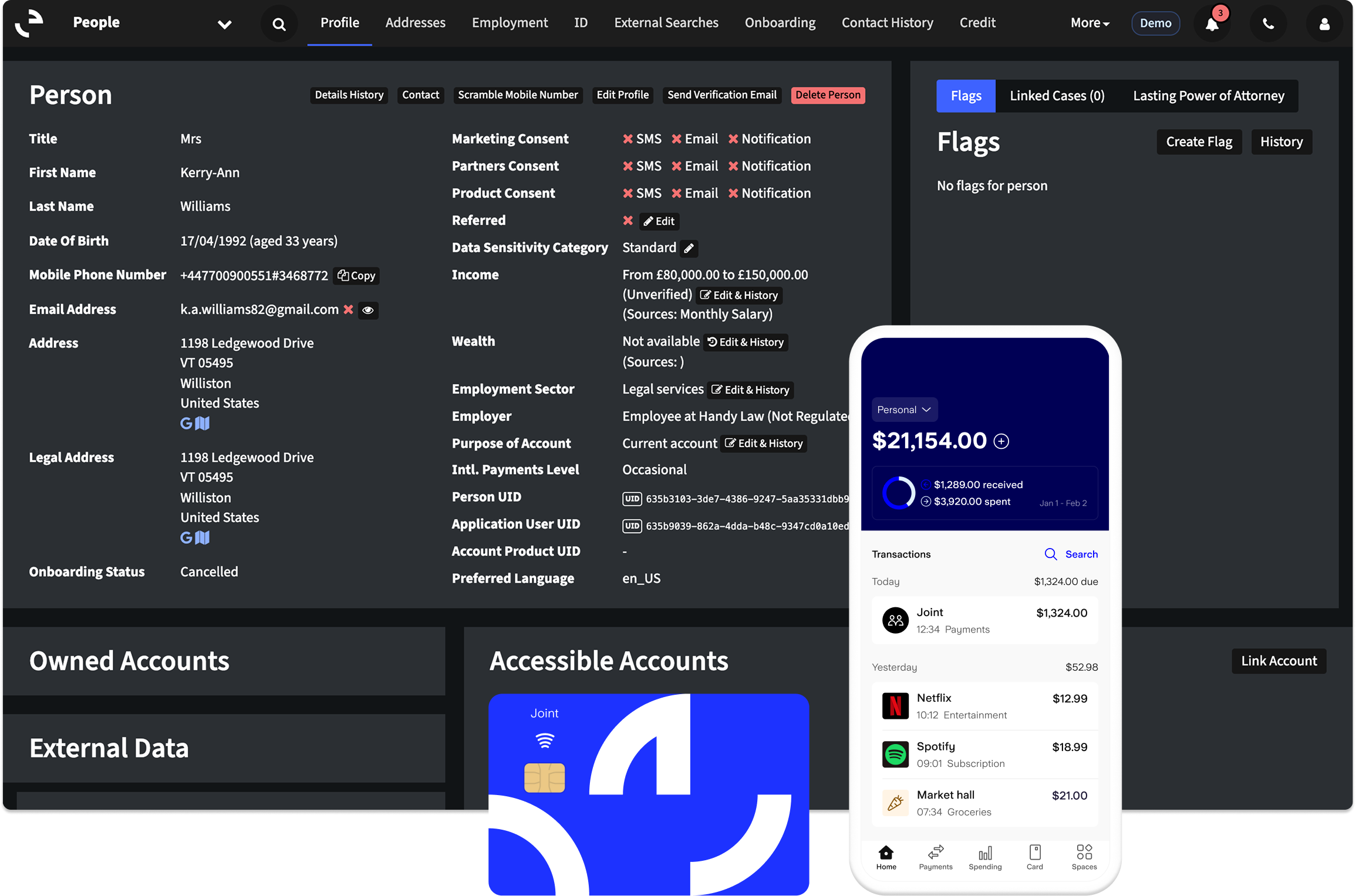Toggle Product Consent Notification option

tap(769, 193)
